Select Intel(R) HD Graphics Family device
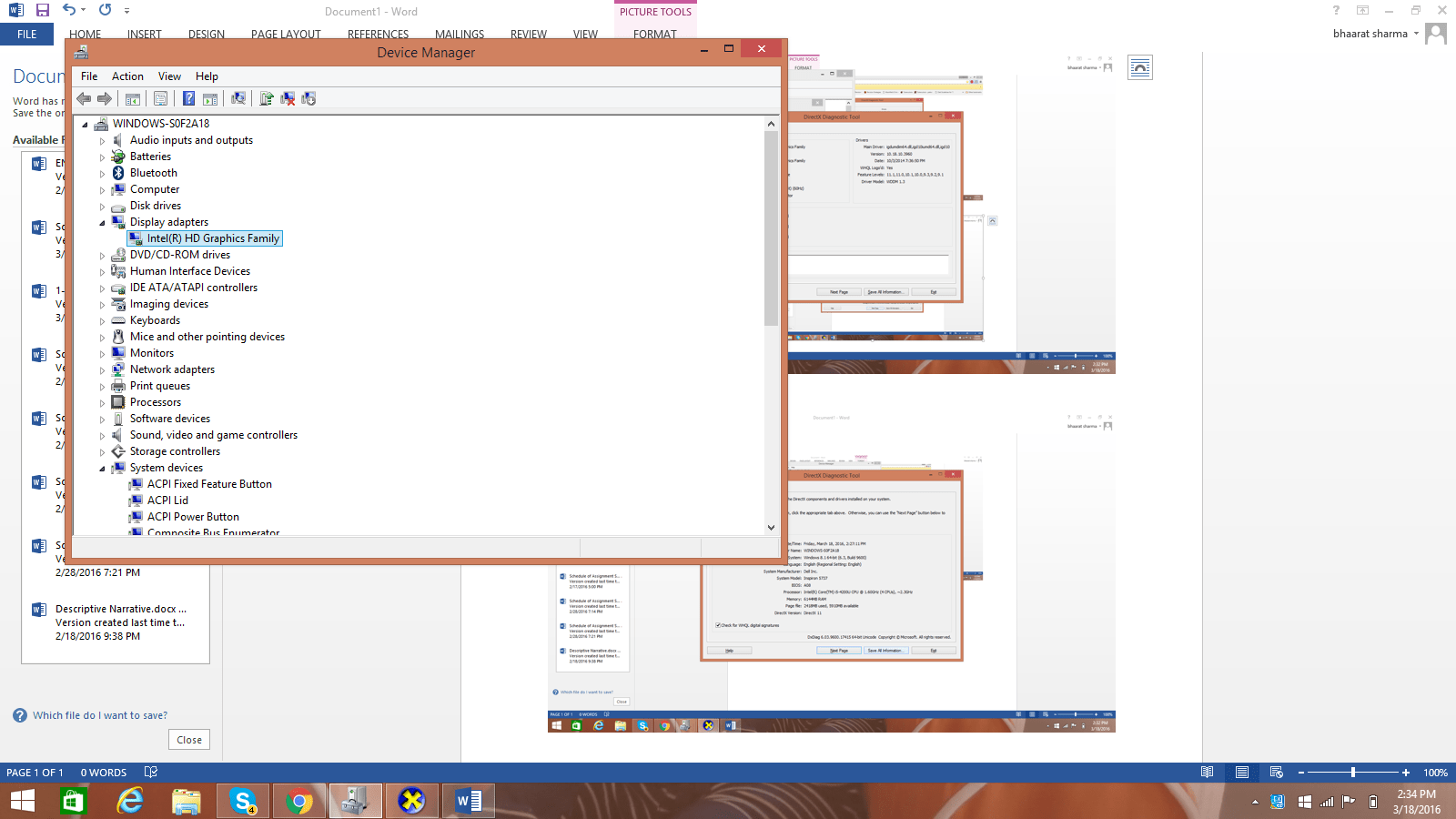Image resolution: width=1456 pixels, height=819 pixels. [213, 238]
